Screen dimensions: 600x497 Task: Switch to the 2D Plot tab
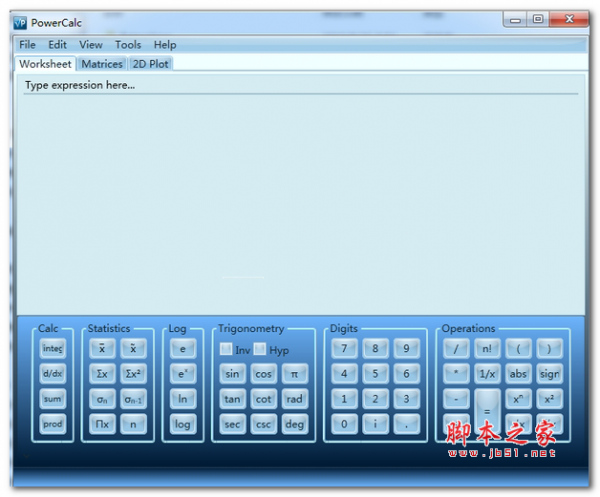(x=150, y=64)
